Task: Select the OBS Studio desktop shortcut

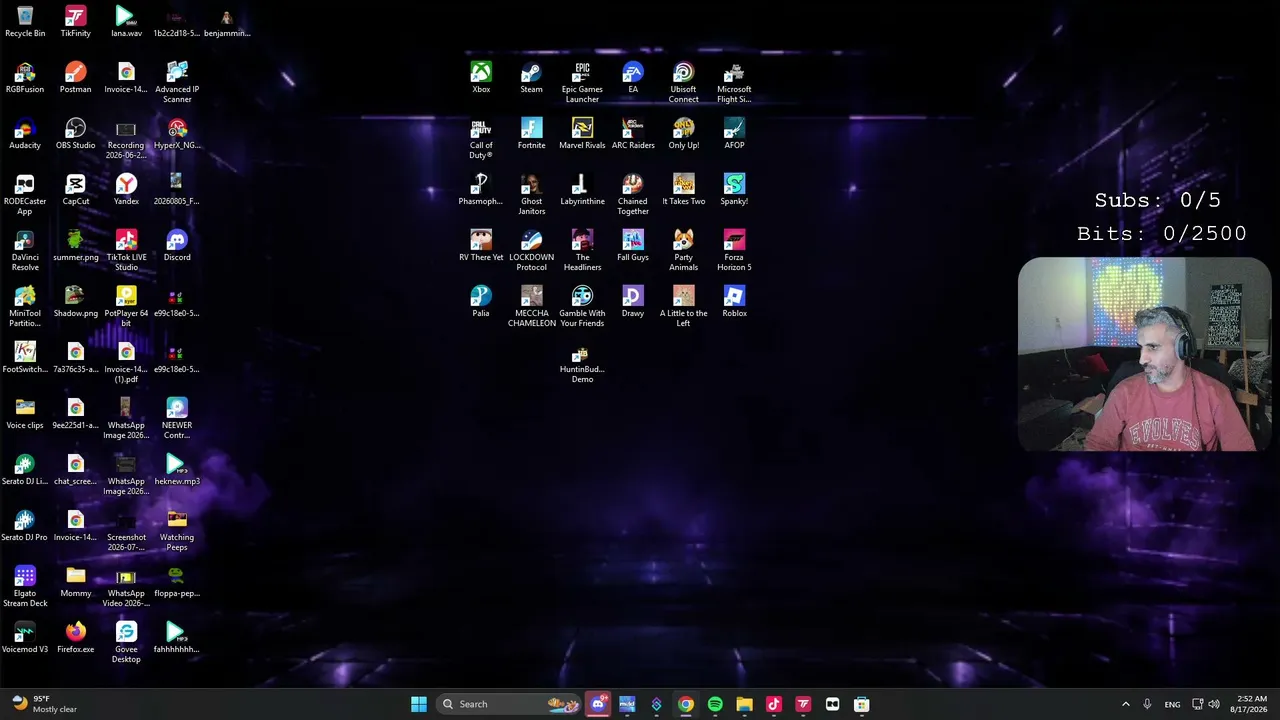Action: pyautogui.click(x=75, y=133)
